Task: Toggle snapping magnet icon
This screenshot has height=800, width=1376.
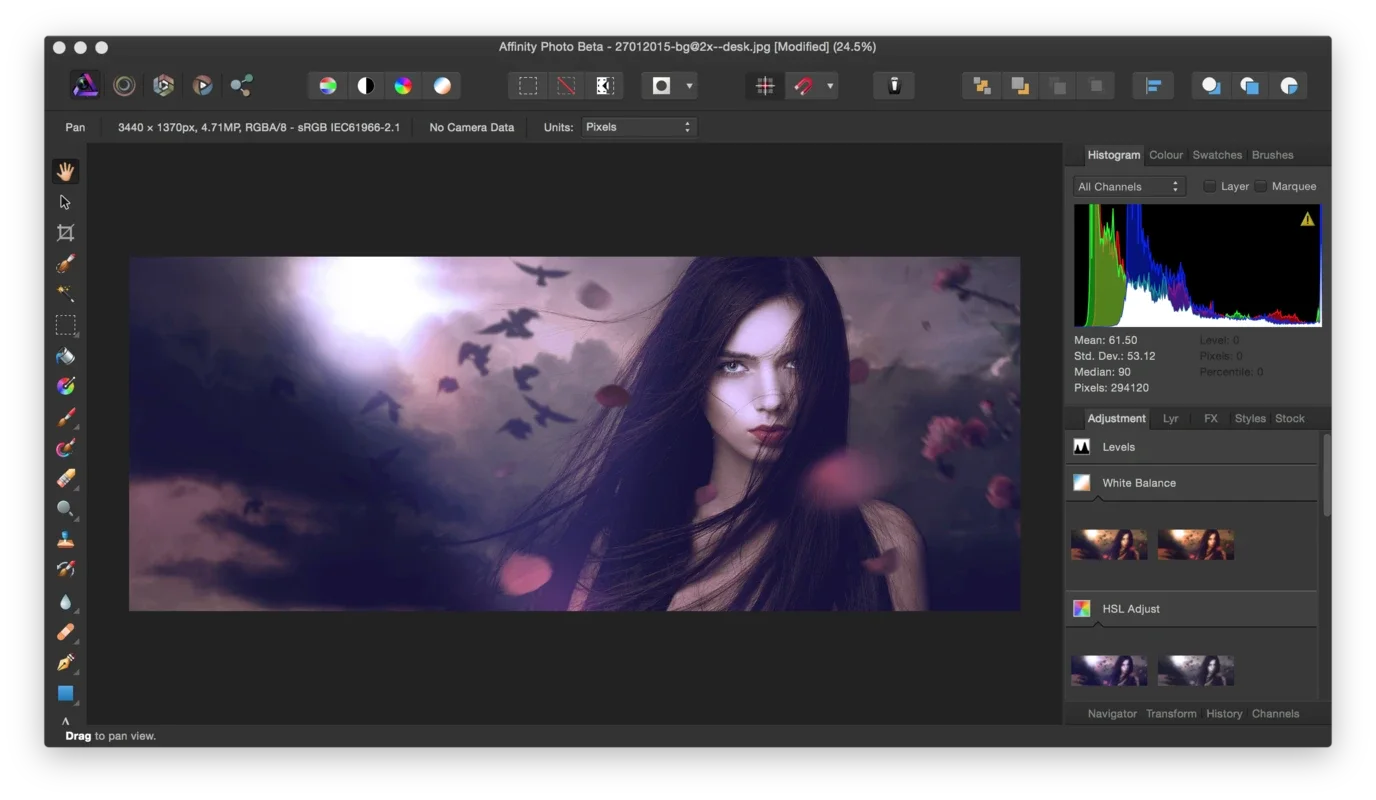Action: point(803,86)
